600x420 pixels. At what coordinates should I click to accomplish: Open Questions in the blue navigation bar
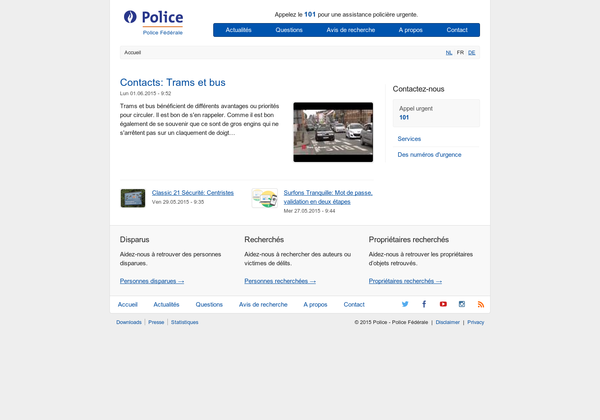tap(289, 30)
